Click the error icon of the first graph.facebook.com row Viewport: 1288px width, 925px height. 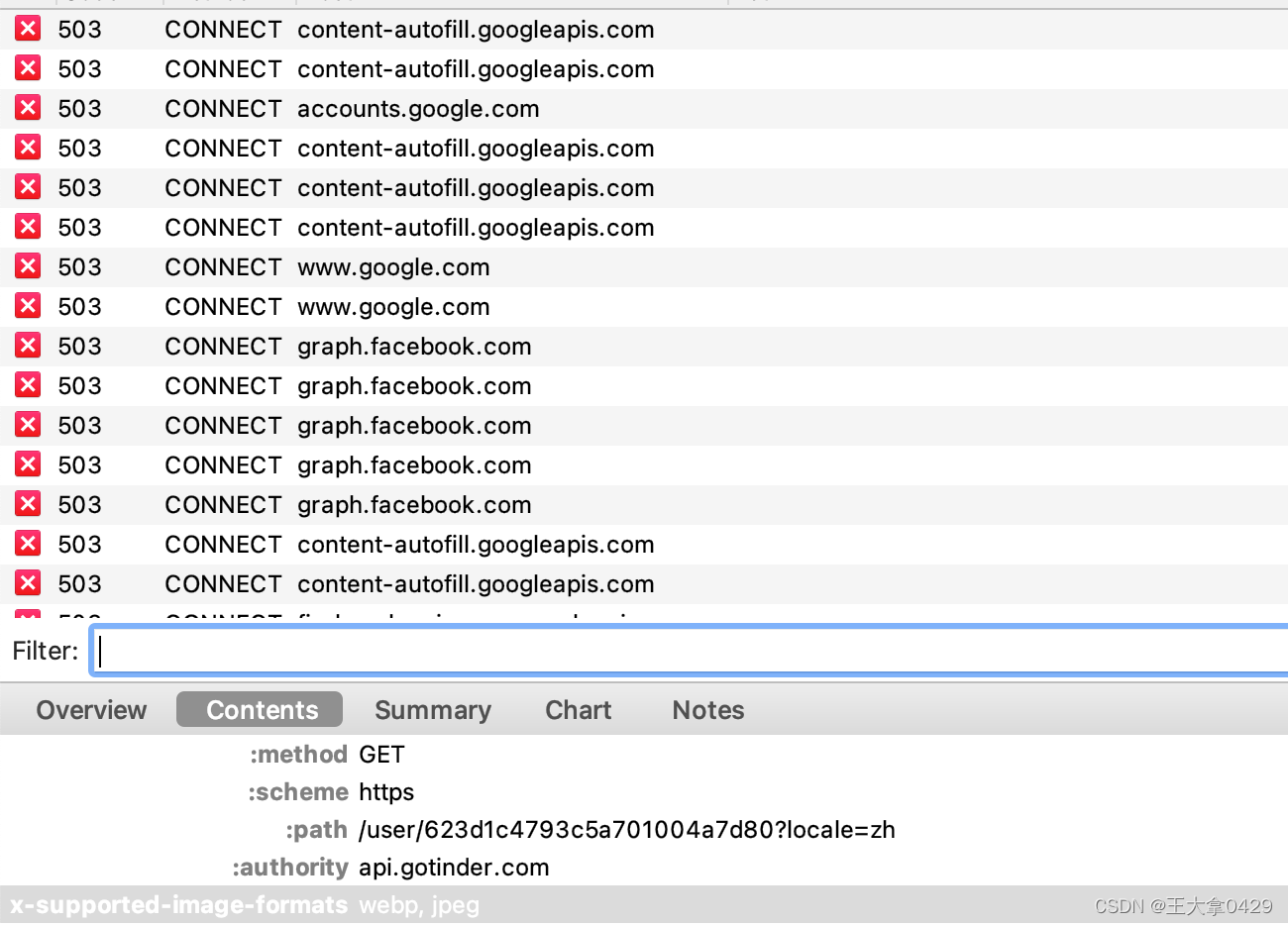click(x=28, y=346)
